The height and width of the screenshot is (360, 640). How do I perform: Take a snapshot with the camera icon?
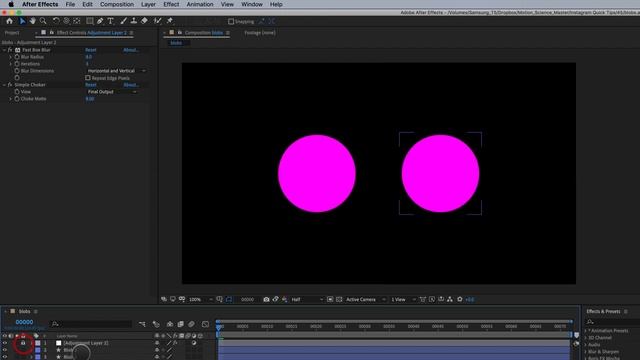pos(266,299)
